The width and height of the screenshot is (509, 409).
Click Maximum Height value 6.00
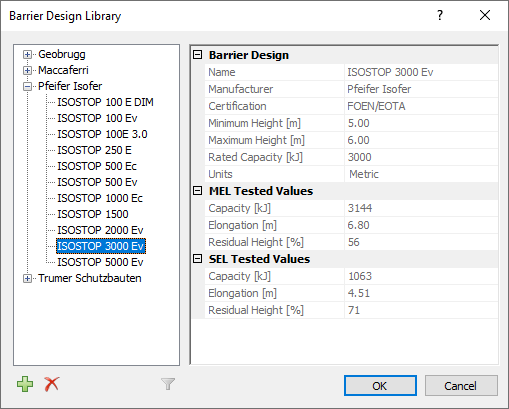359,140
